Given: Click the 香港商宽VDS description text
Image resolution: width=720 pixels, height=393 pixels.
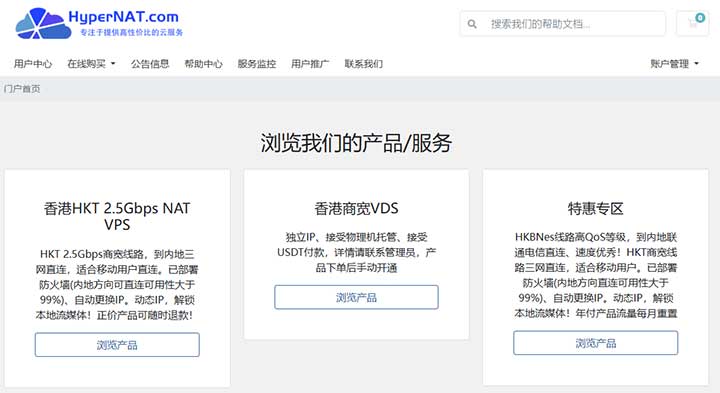Looking at the screenshot, I should point(356,253).
